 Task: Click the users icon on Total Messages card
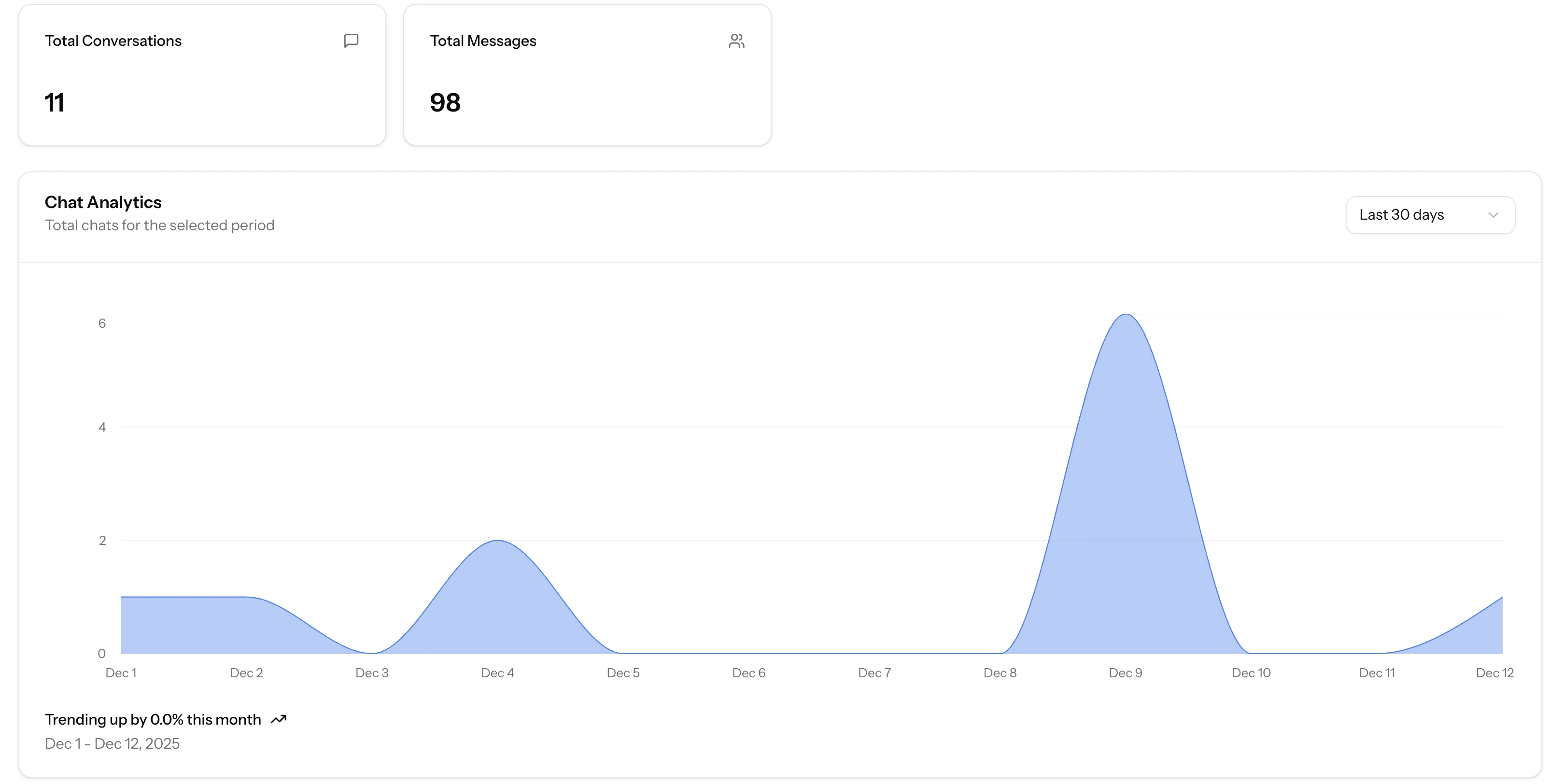(736, 41)
